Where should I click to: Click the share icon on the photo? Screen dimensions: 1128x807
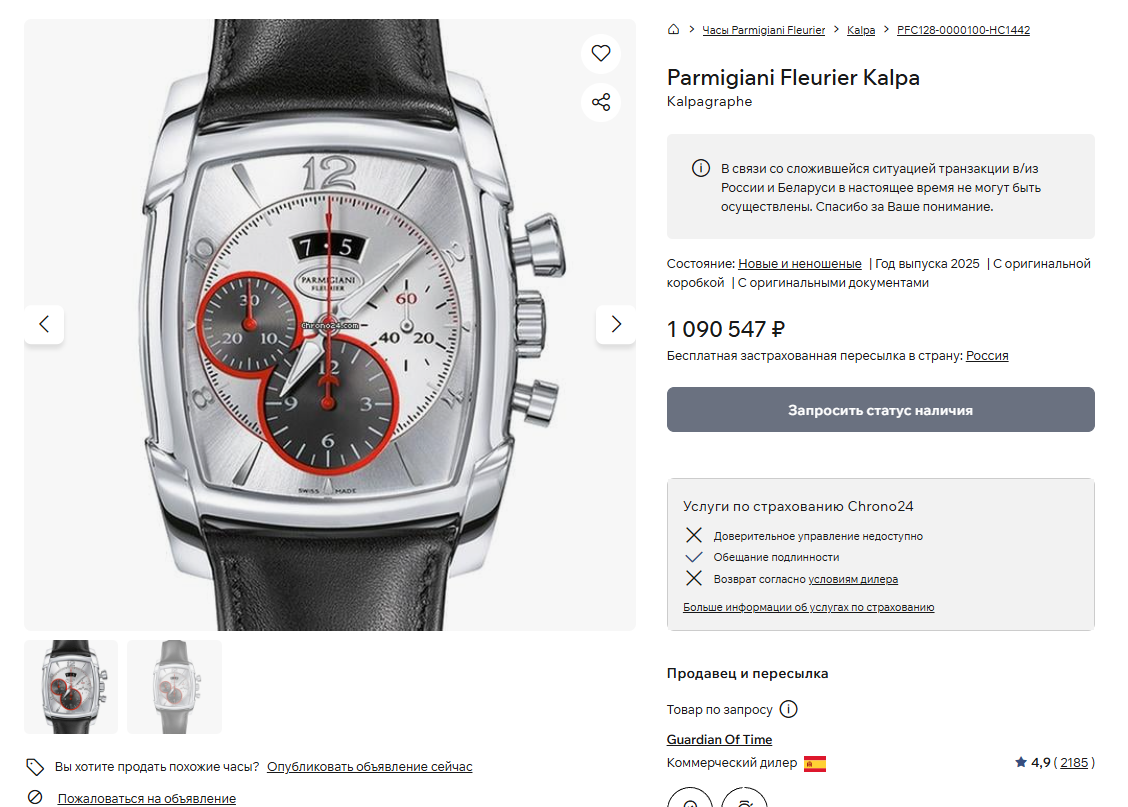601,102
